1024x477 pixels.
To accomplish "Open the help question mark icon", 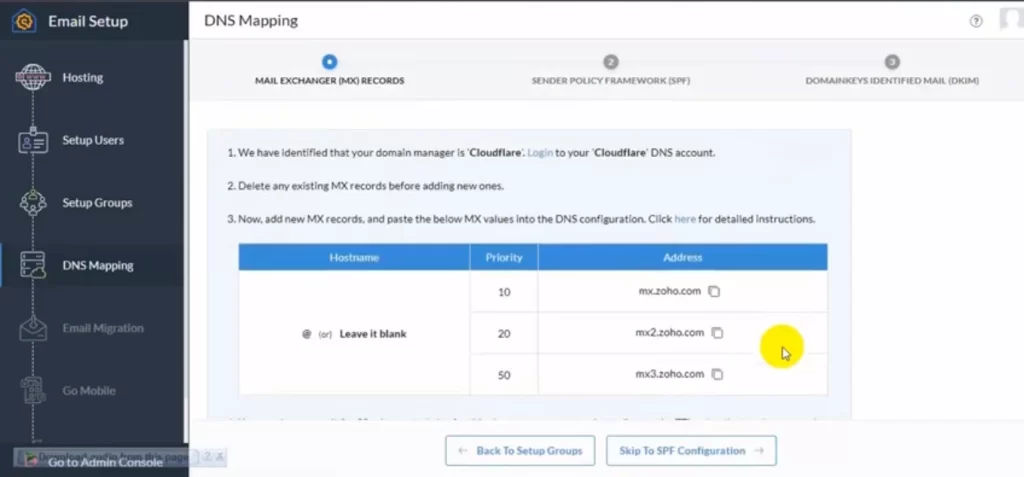I will tap(976, 21).
